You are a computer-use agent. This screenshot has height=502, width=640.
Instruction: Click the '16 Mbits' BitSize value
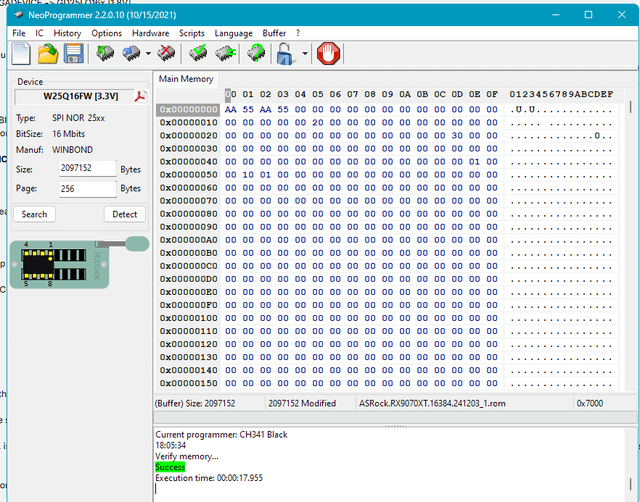click(x=68, y=134)
